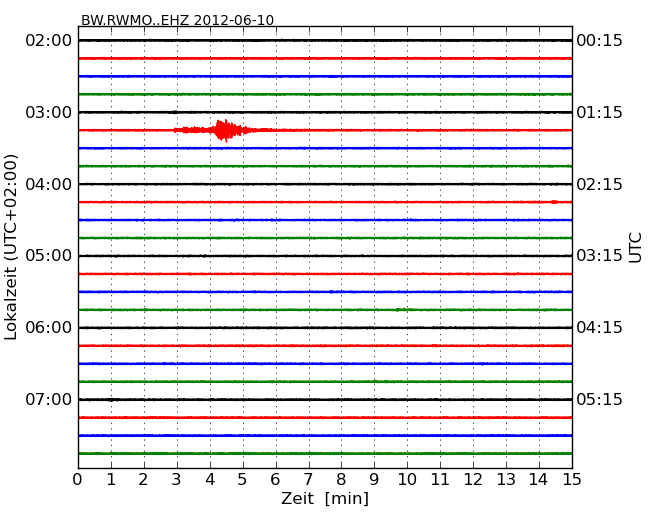Click the x-axis tick label 5
650x520 pixels.
tap(242, 480)
